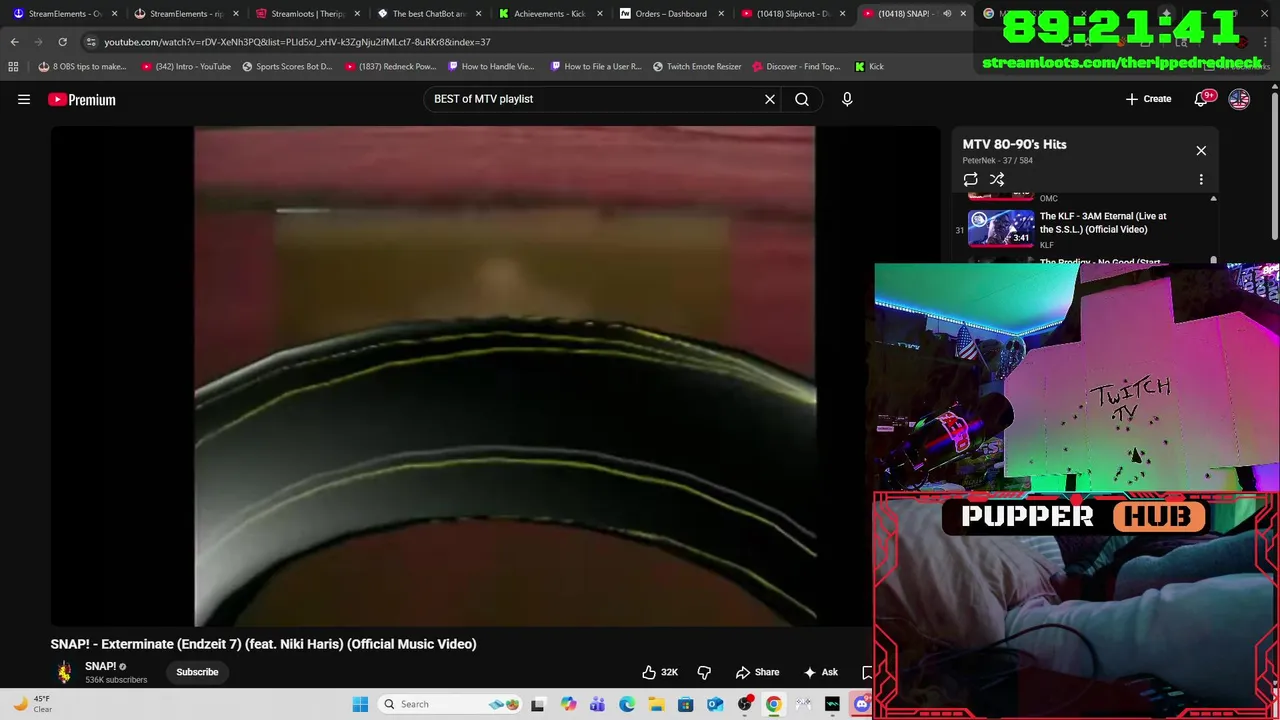The image size is (1280, 720).
Task: Open YouTube notifications bell
Action: [x=1202, y=99]
